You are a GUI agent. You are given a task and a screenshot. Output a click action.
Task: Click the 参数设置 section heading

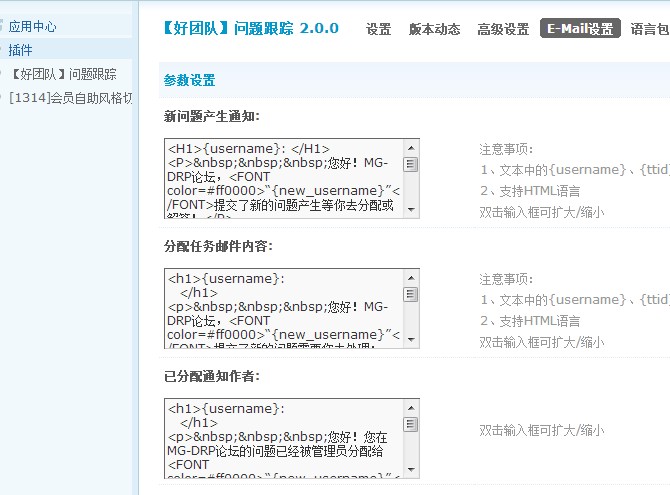click(189, 80)
